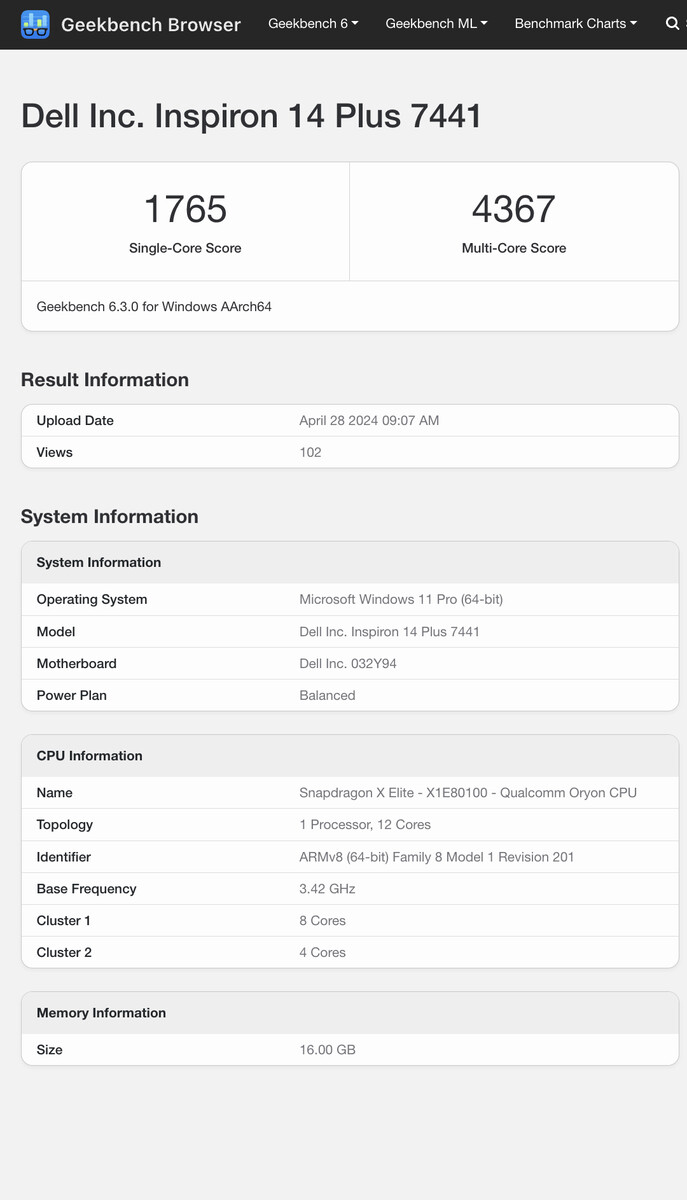687x1200 pixels.
Task: Click the Memory Size value 16.00 GB
Action: pos(327,1049)
